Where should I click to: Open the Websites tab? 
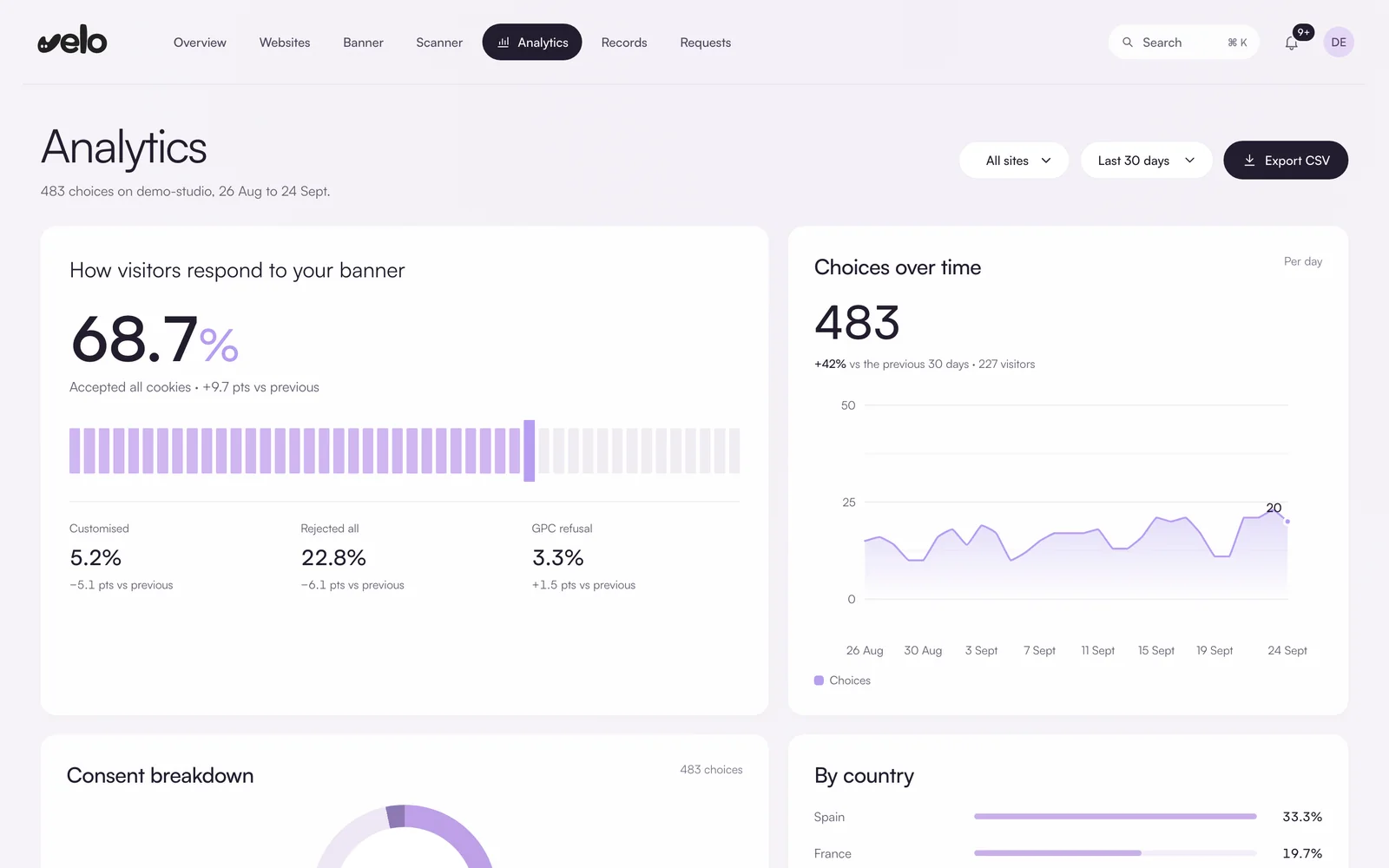(x=285, y=43)
